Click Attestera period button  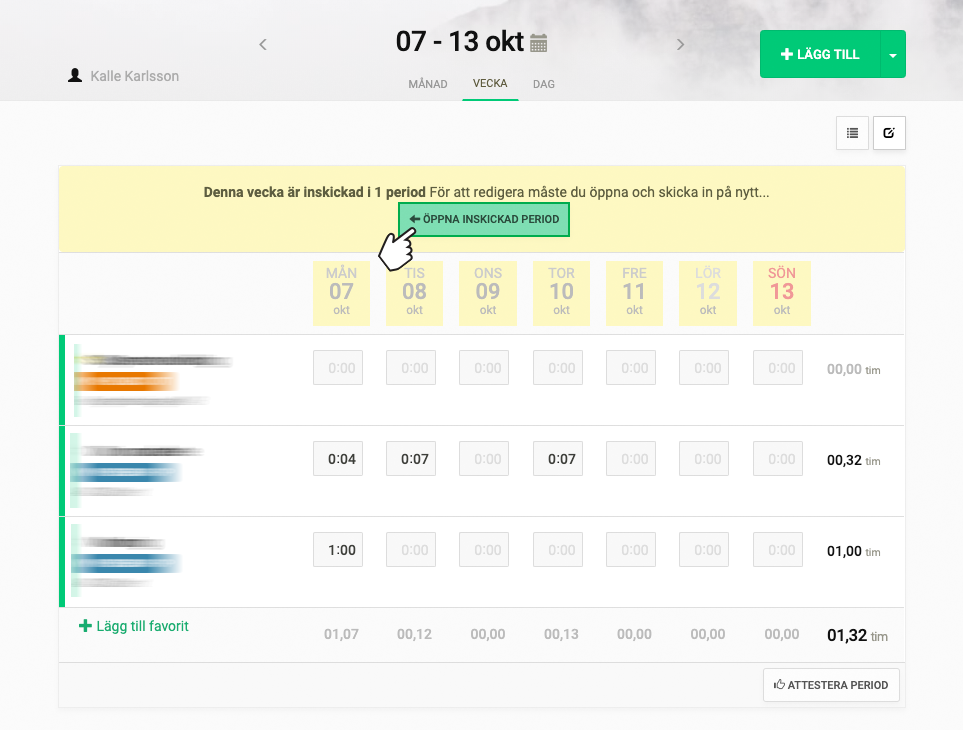click(x=831, y=686)
